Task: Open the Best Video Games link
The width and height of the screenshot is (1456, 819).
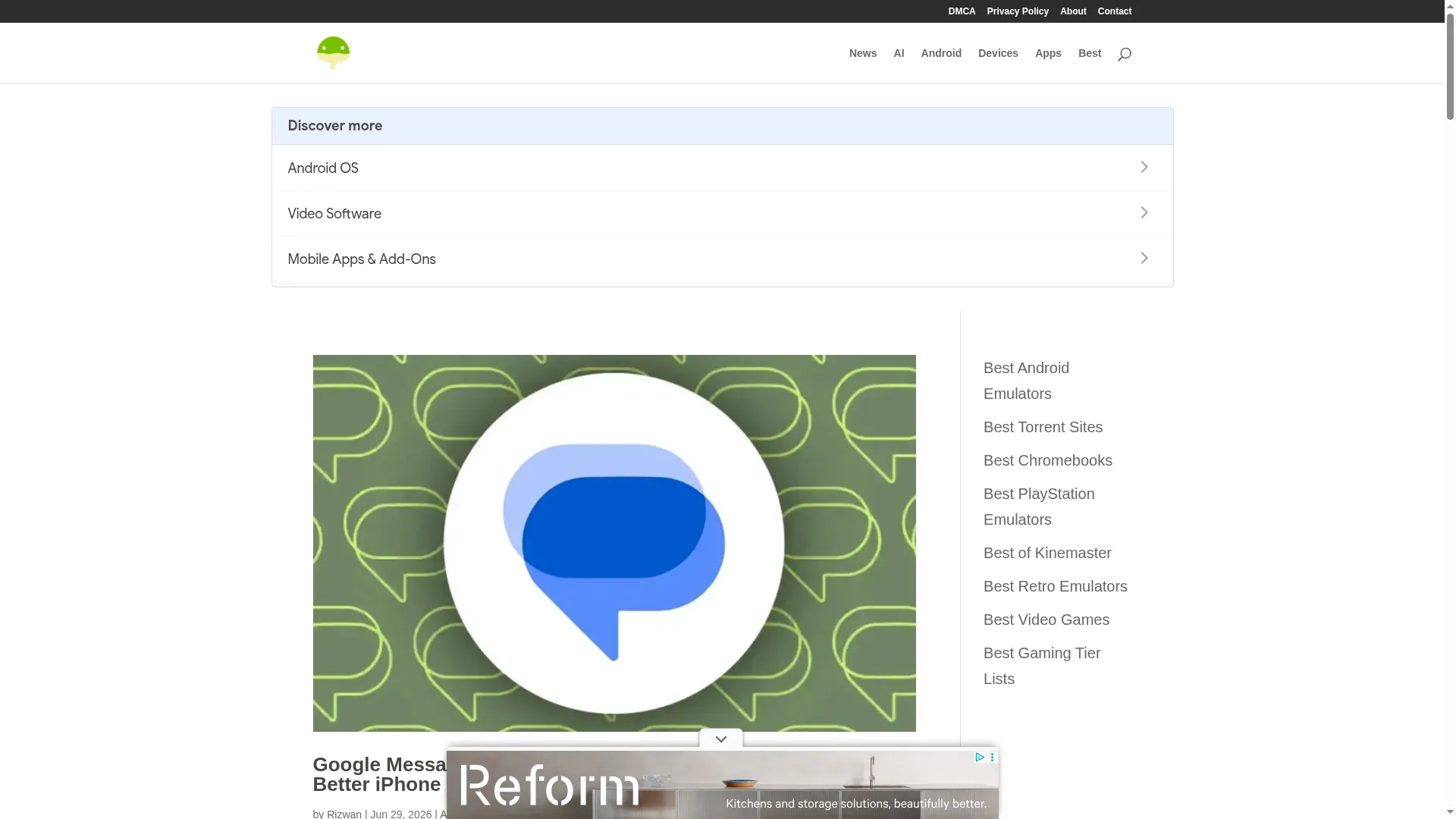Action: [1046, 620]
